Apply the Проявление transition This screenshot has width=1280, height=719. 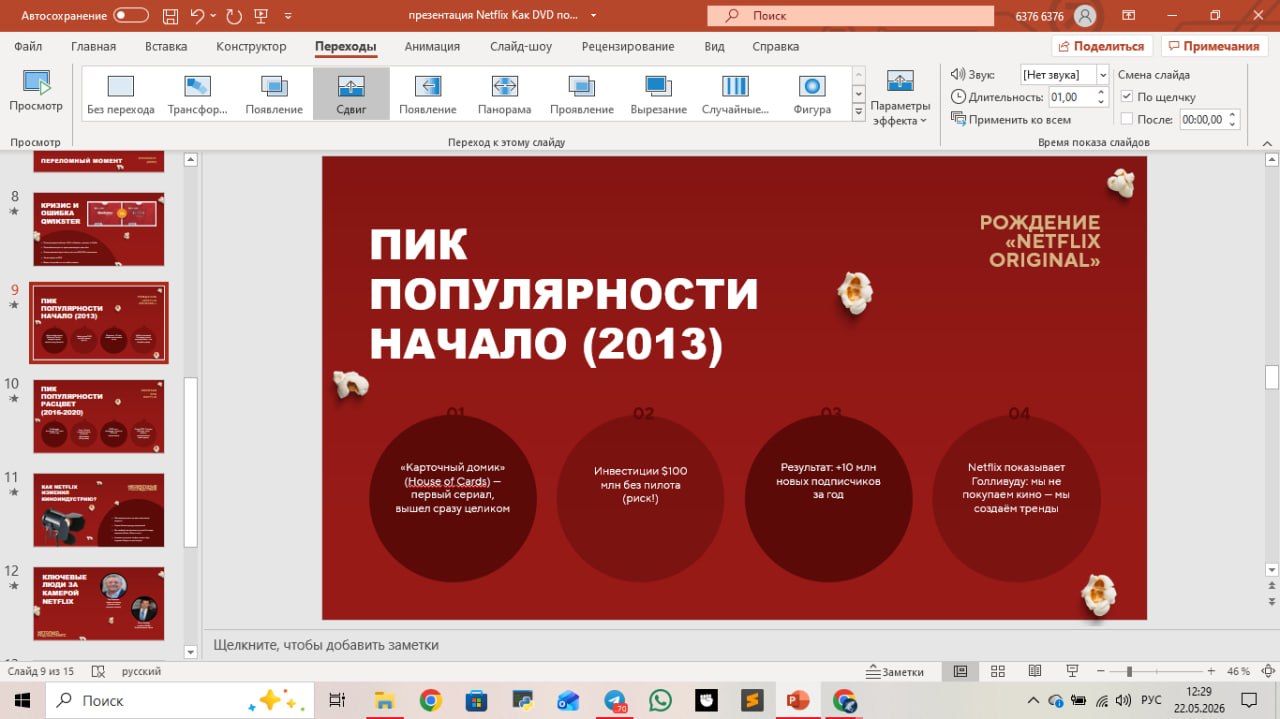pos(581,95)
